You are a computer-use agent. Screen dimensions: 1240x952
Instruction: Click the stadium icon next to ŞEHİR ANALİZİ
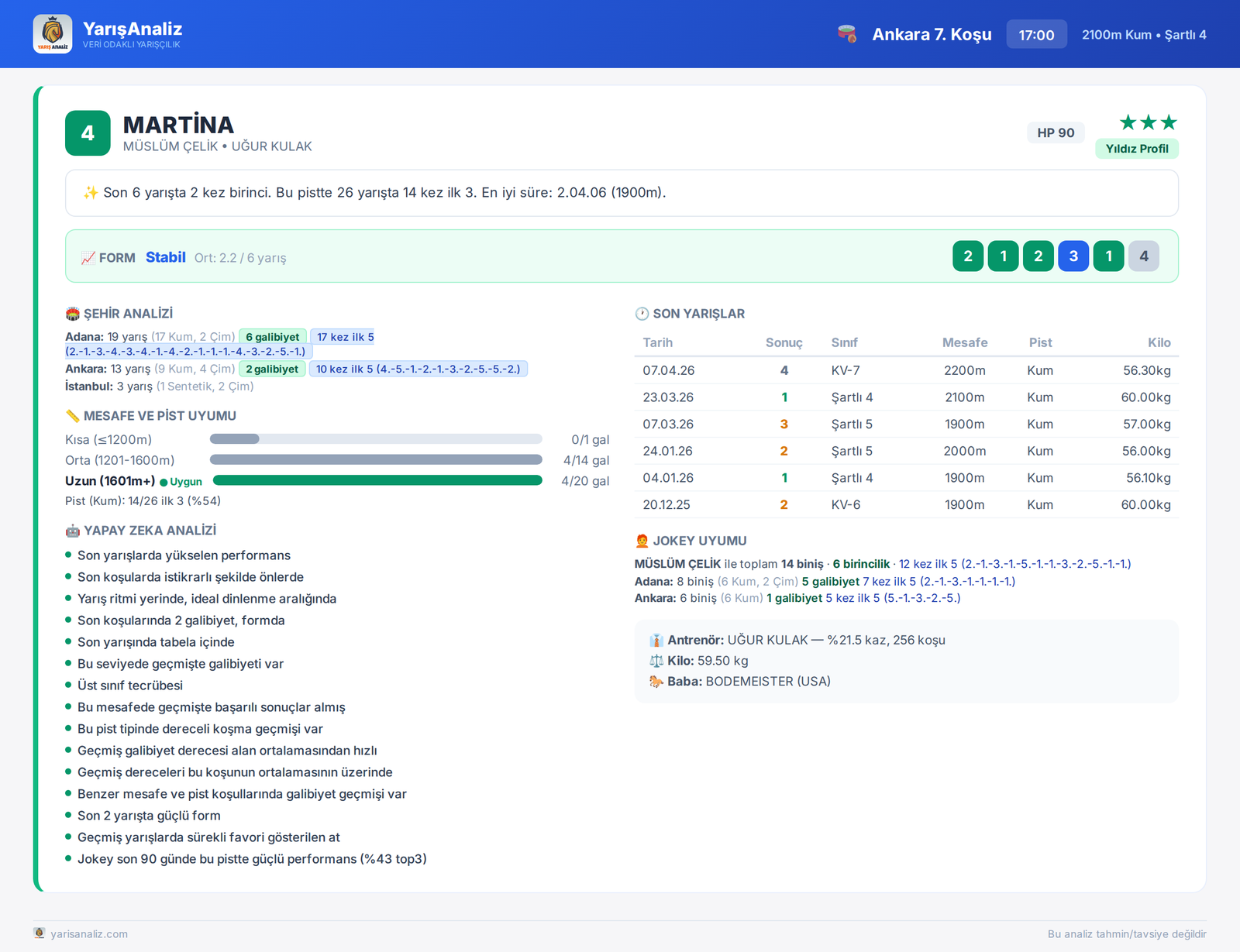73,314
